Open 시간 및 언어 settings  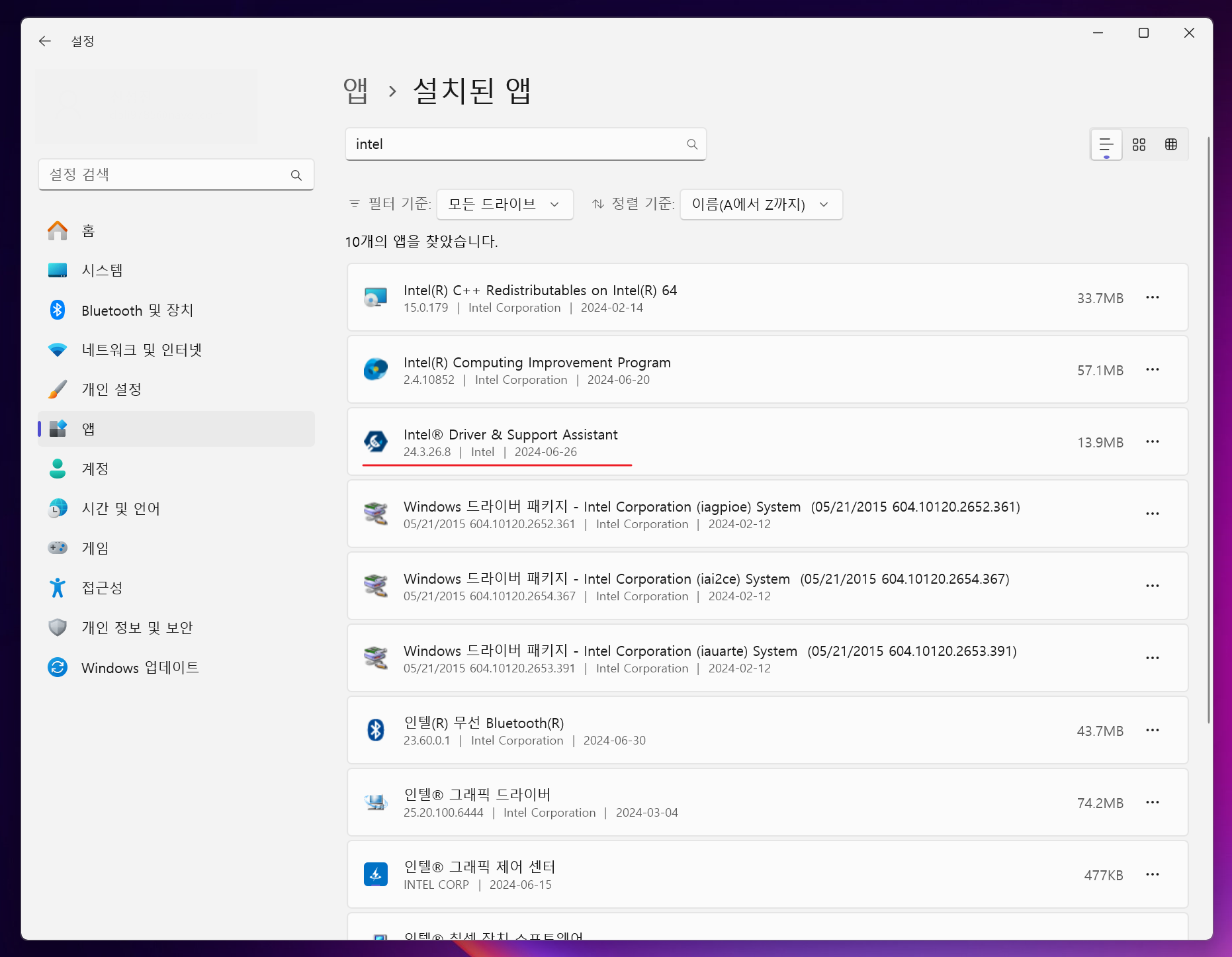click(x=176, y=509)
